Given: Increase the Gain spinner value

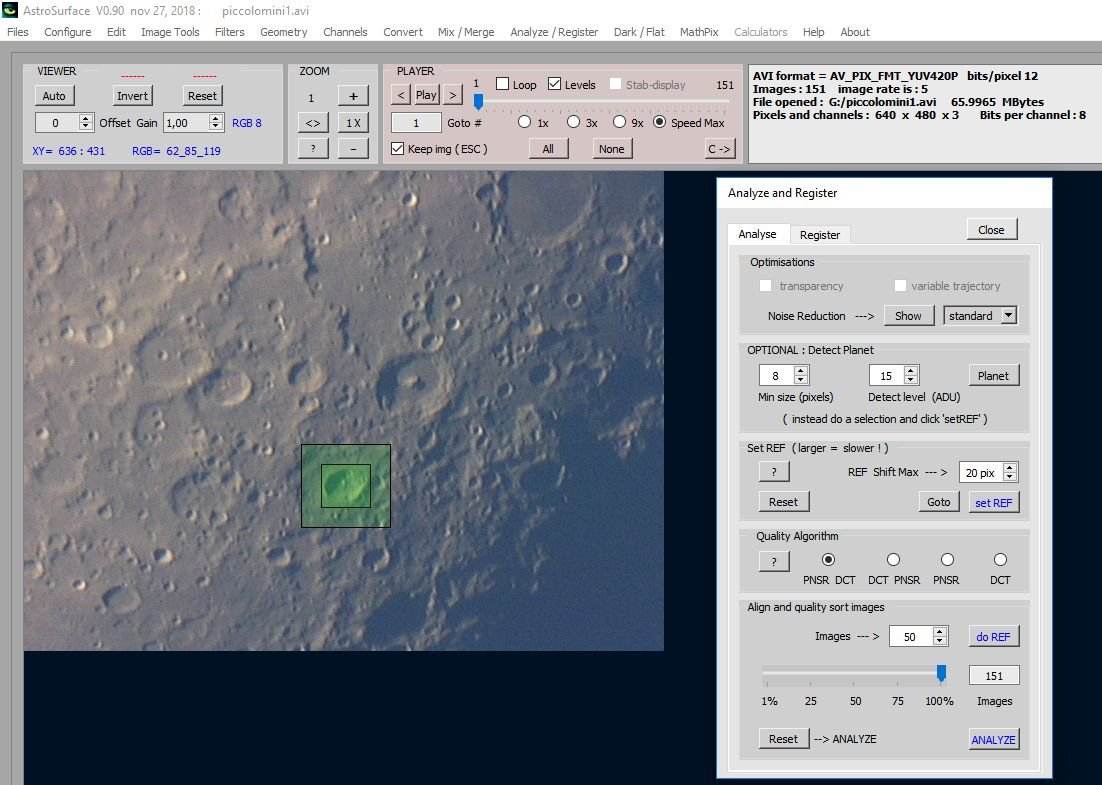Looking at the screenshot, I should tap(215, 118).
